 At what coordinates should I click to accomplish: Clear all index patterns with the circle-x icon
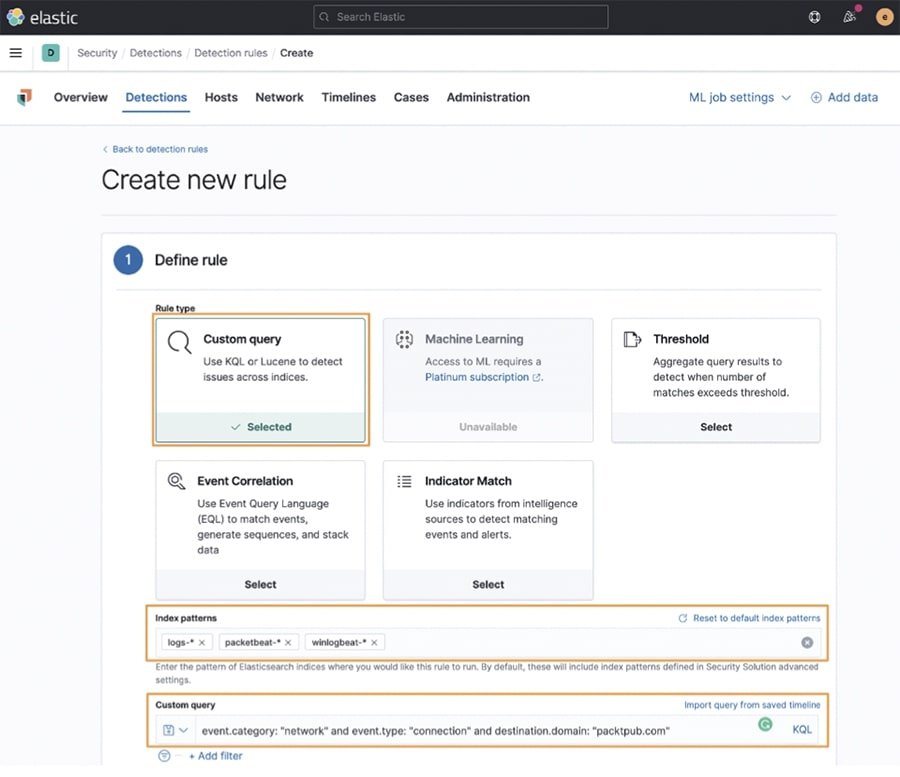(807, 643)
